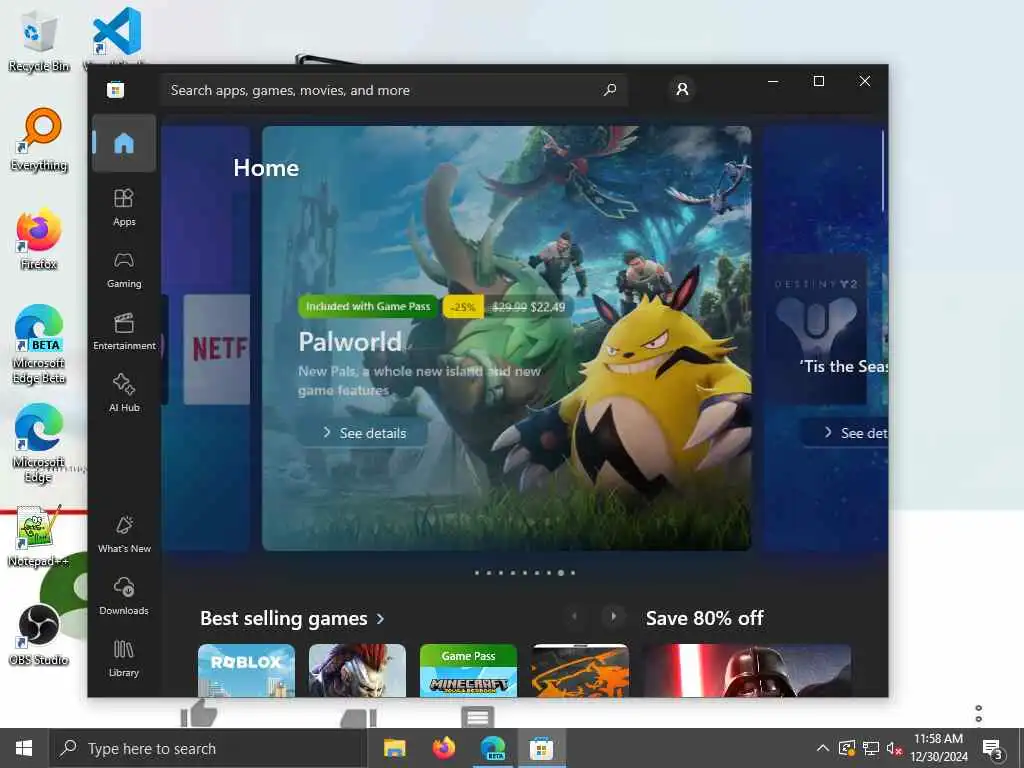The image size is (1024, 768).
Task: Open the Netflix carousel card
Action: 216,349
